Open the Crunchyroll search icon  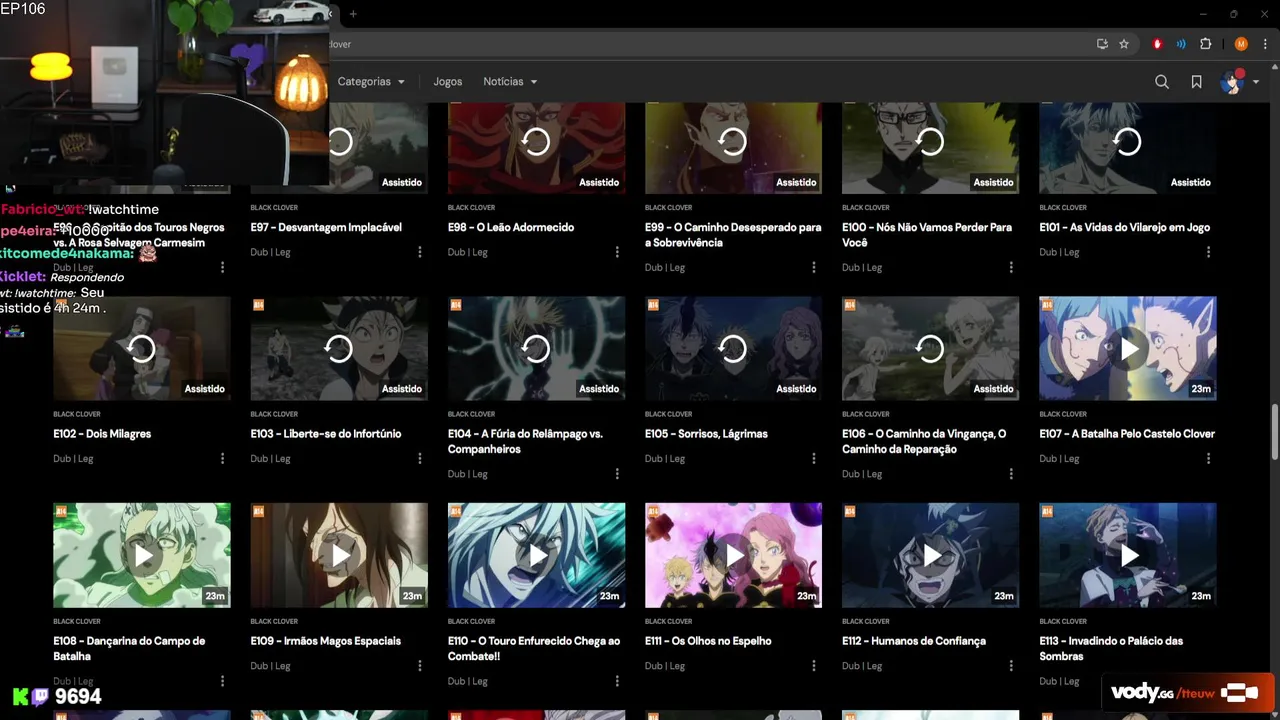(1162, 82)
